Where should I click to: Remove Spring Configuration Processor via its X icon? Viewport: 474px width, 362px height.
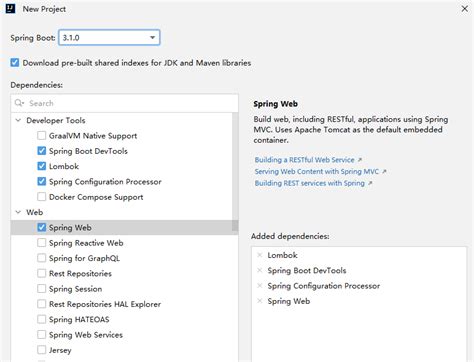pyautogui.click(x=260, y=286)
